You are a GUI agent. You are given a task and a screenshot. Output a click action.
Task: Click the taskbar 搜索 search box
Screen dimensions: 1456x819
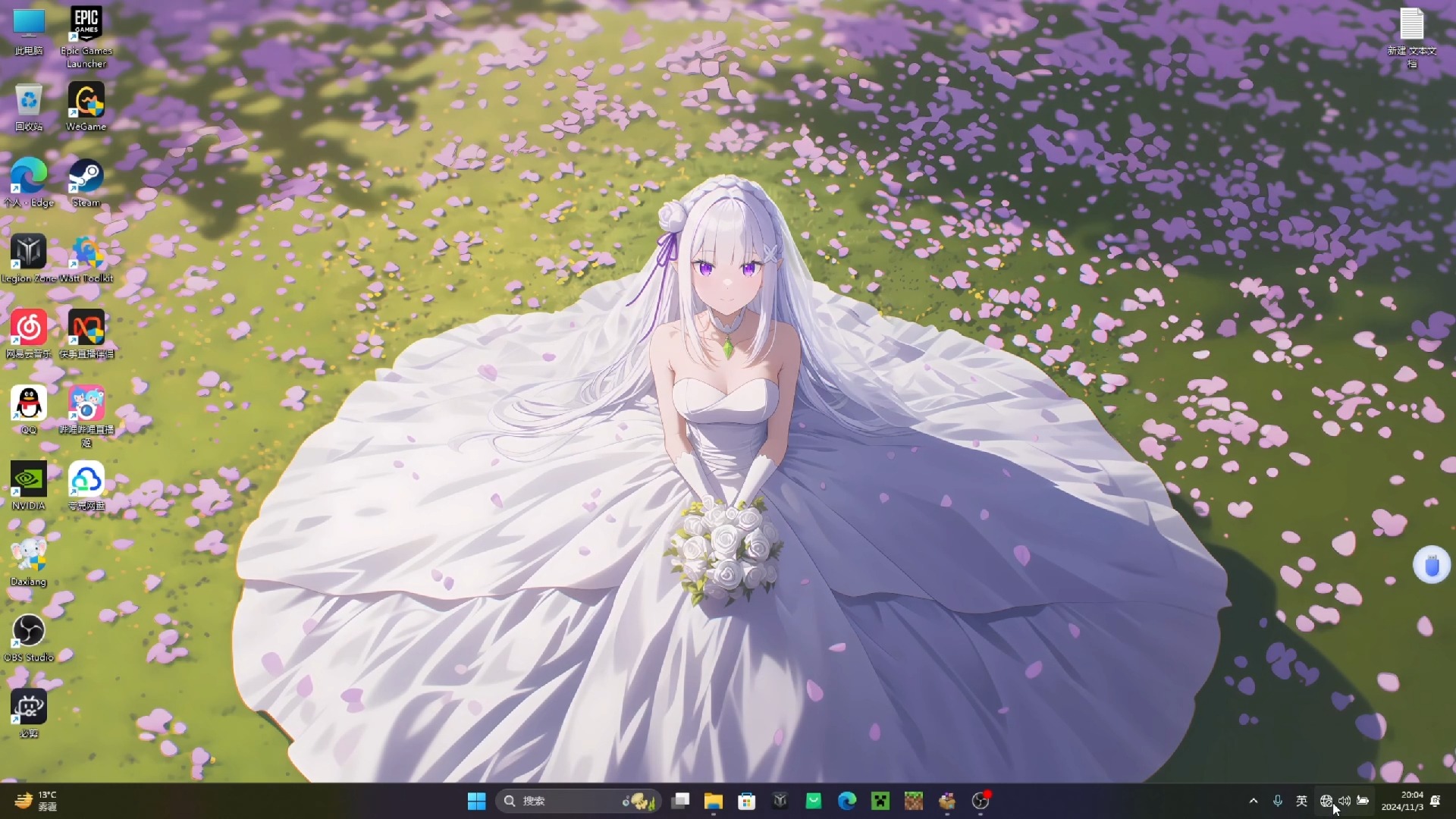(578, 801)
